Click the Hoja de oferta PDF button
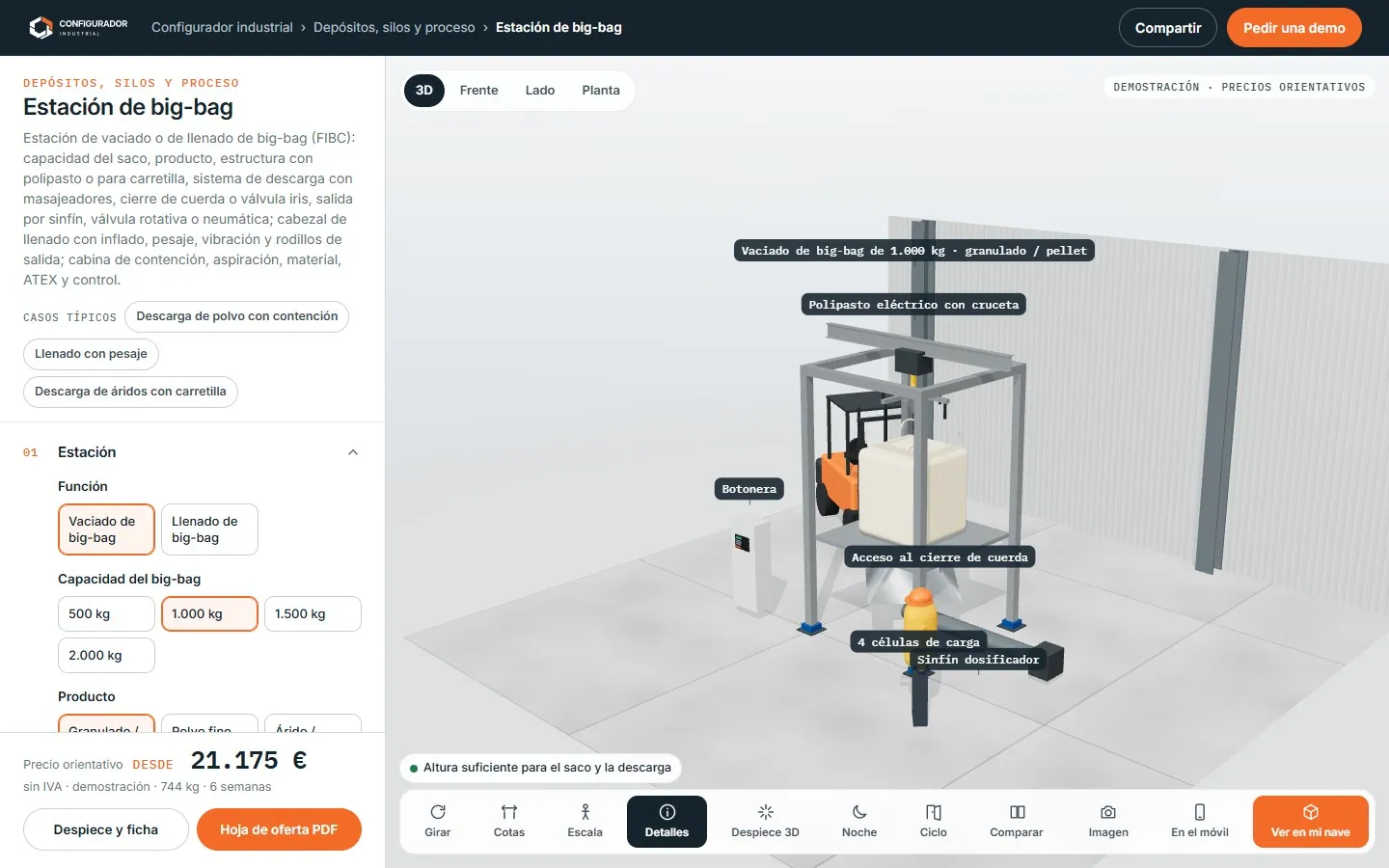1389x868 pixels. point(279,829)
